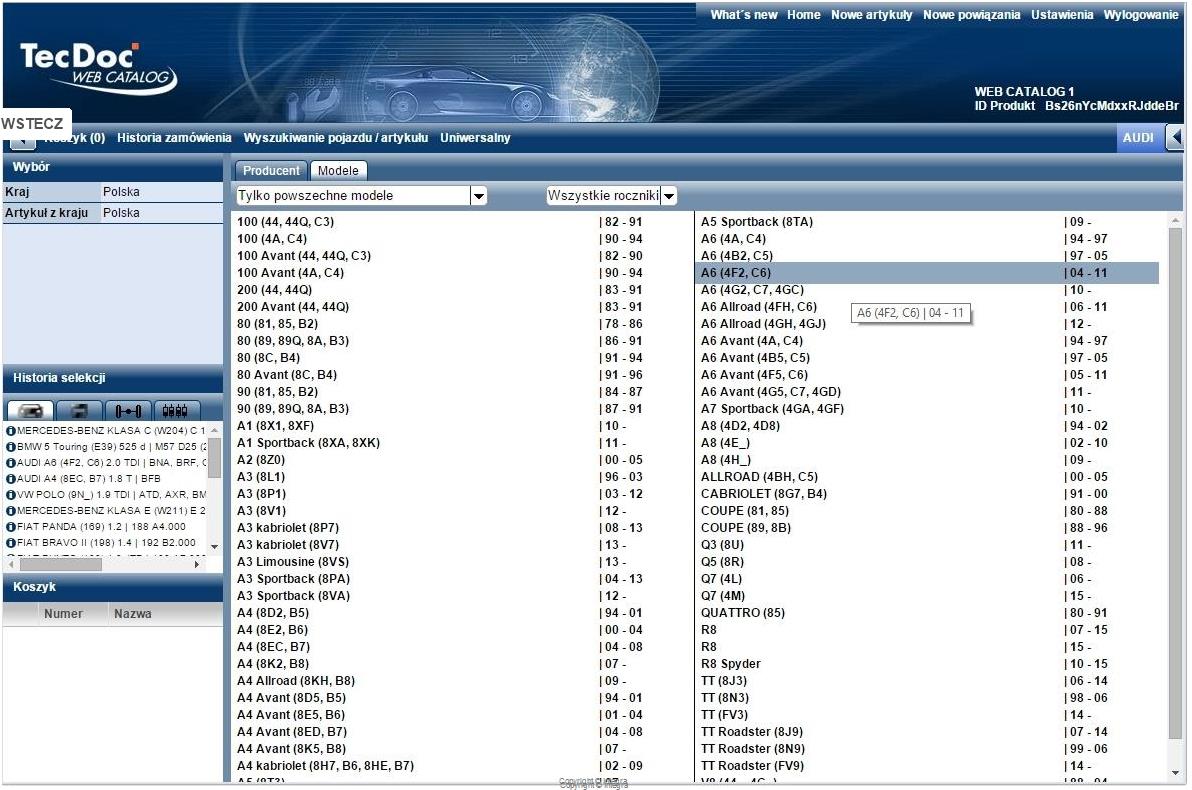1192x790 pixels.
Task: Open info icon for Fiat Panda 1.2
Action: [11, 526]
